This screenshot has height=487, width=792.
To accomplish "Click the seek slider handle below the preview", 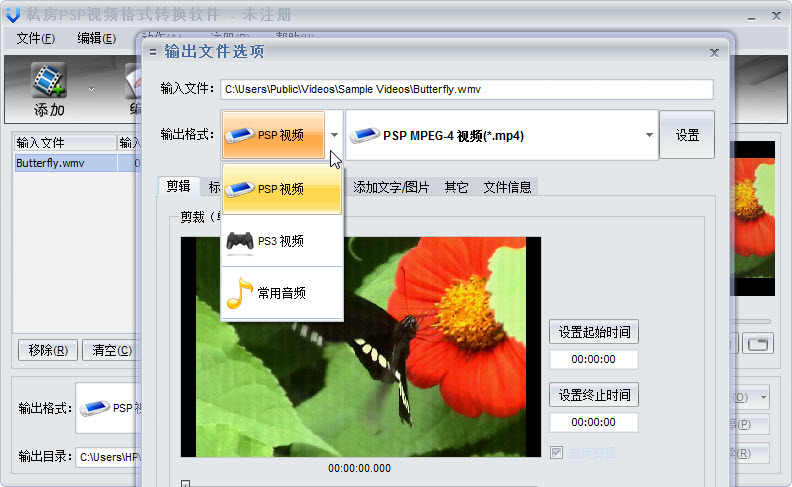I will tap(185, 483).
